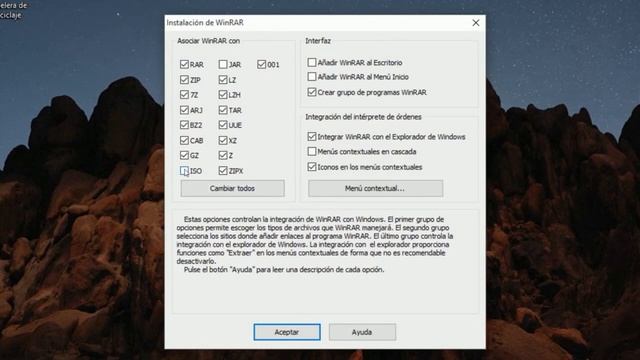Click the Cambiar todos button
The height and width of the screenshot is (360, 640).
(x=233, y=189)
